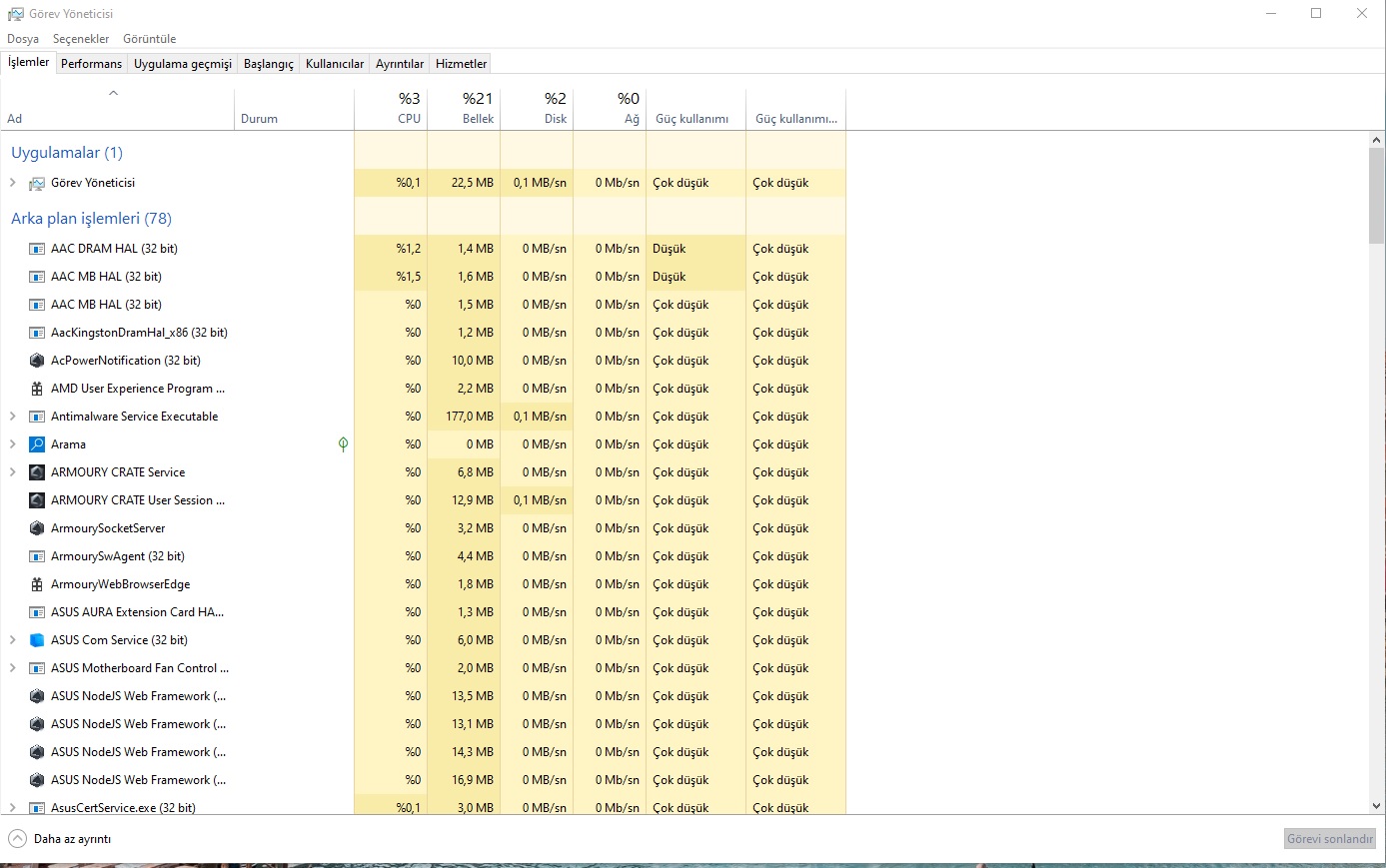Click the ArmouryWebBrowserEdge process icon
The width and height of the screenshot is (1386, 868).
coord(37,584)
